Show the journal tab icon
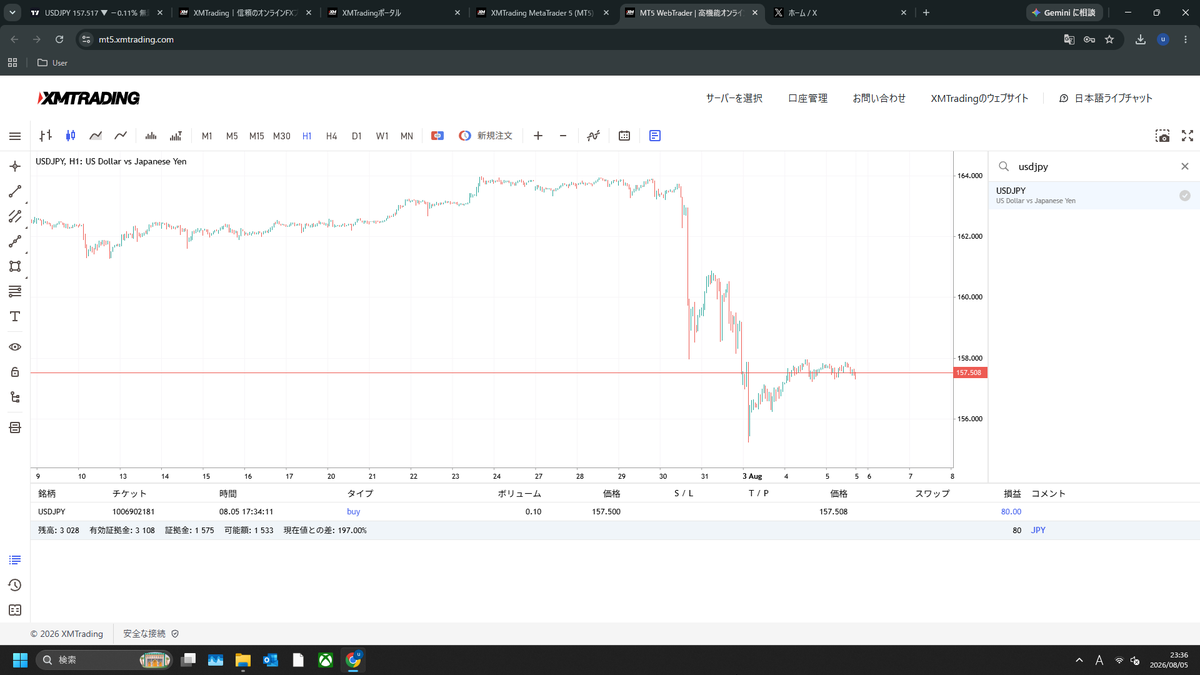The image size is (1200, 675). click(15, 610)
